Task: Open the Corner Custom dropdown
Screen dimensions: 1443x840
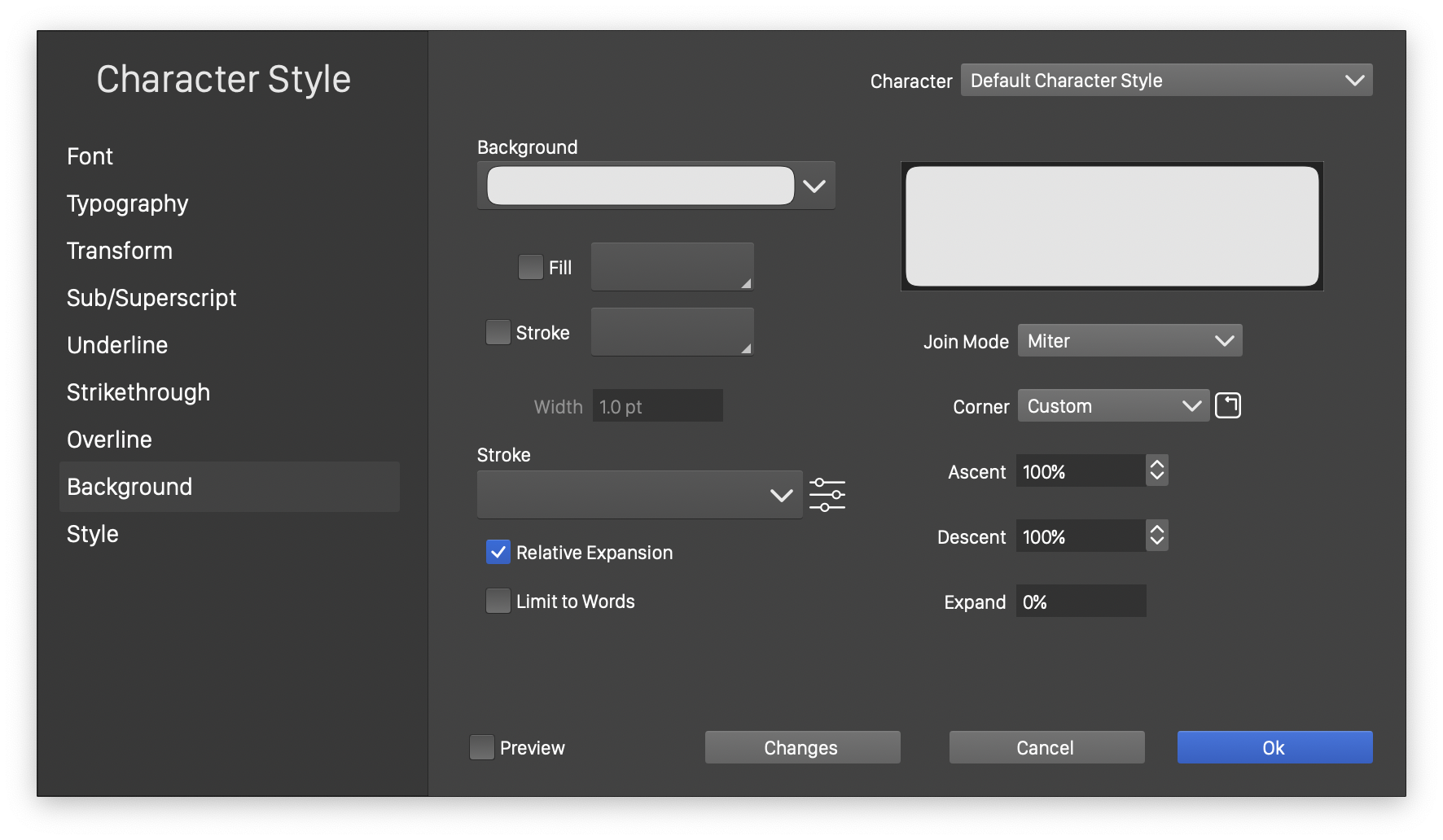Action: tap(1112, 405)
